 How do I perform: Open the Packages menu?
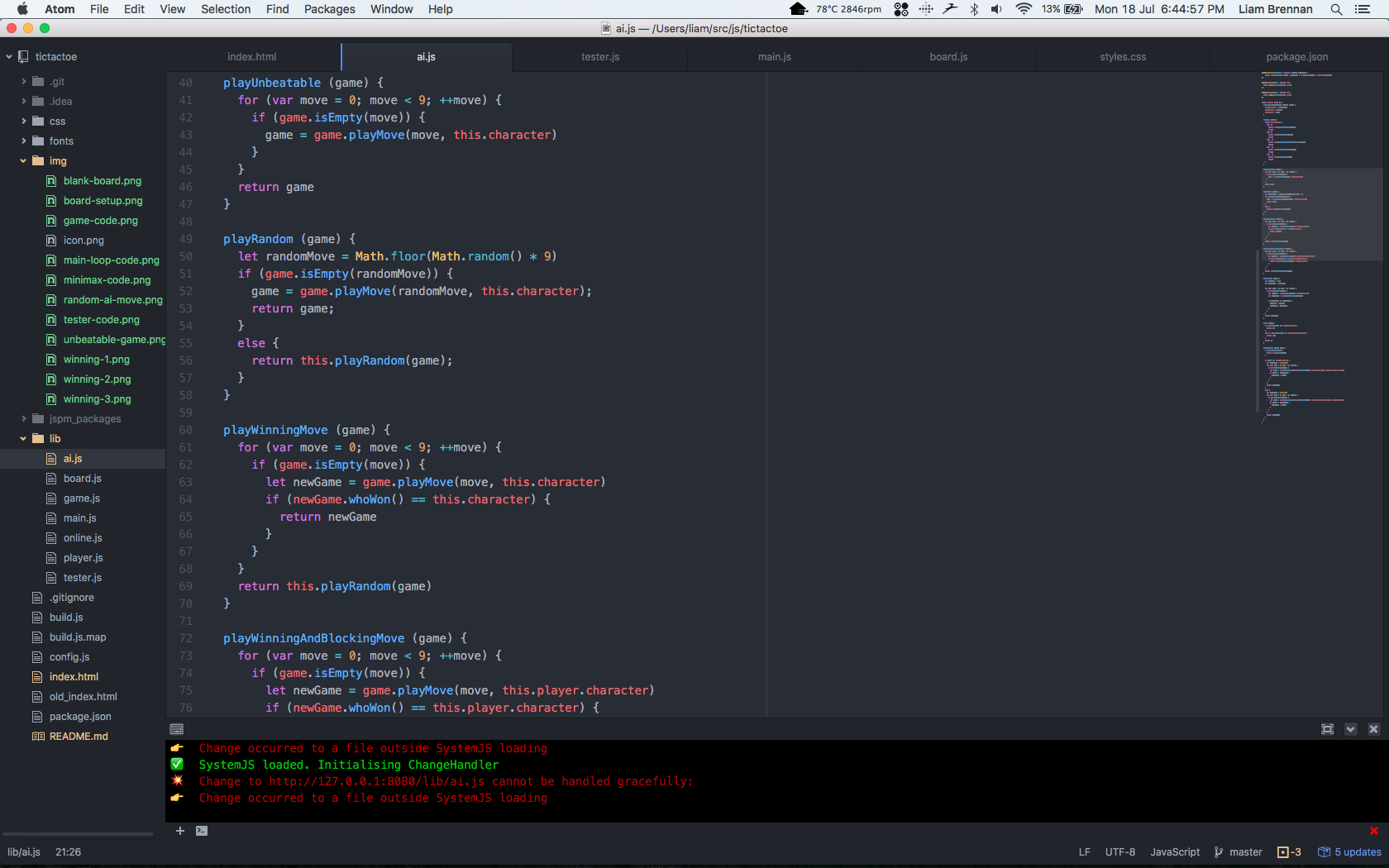[329, 9]
